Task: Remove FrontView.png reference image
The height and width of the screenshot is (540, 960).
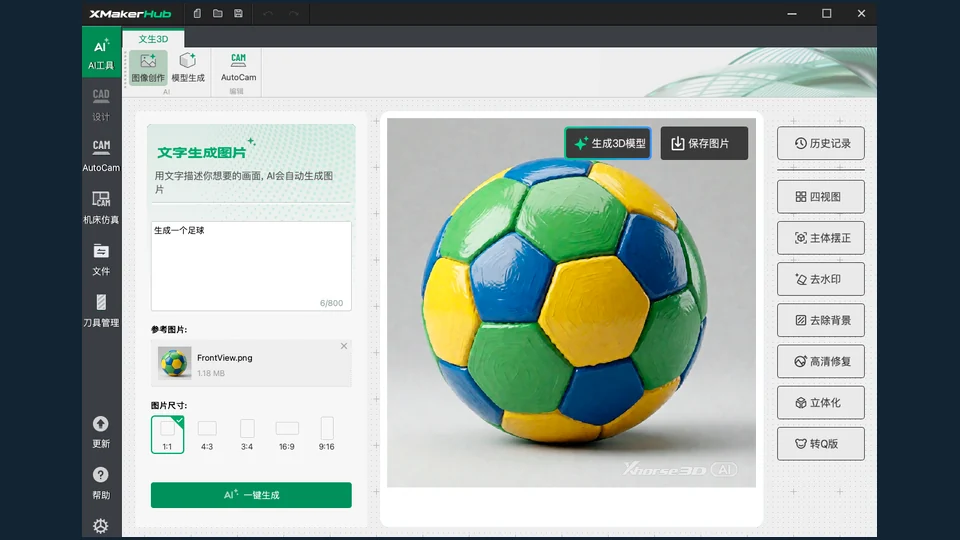Action: tap(344, 346)
